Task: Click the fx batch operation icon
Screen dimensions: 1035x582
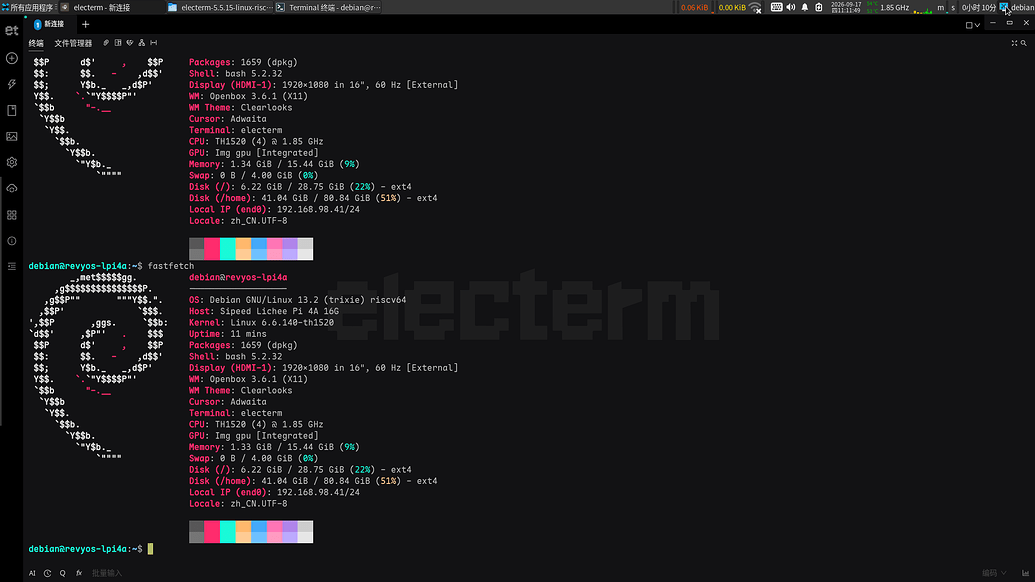Action: click(79, 573)
